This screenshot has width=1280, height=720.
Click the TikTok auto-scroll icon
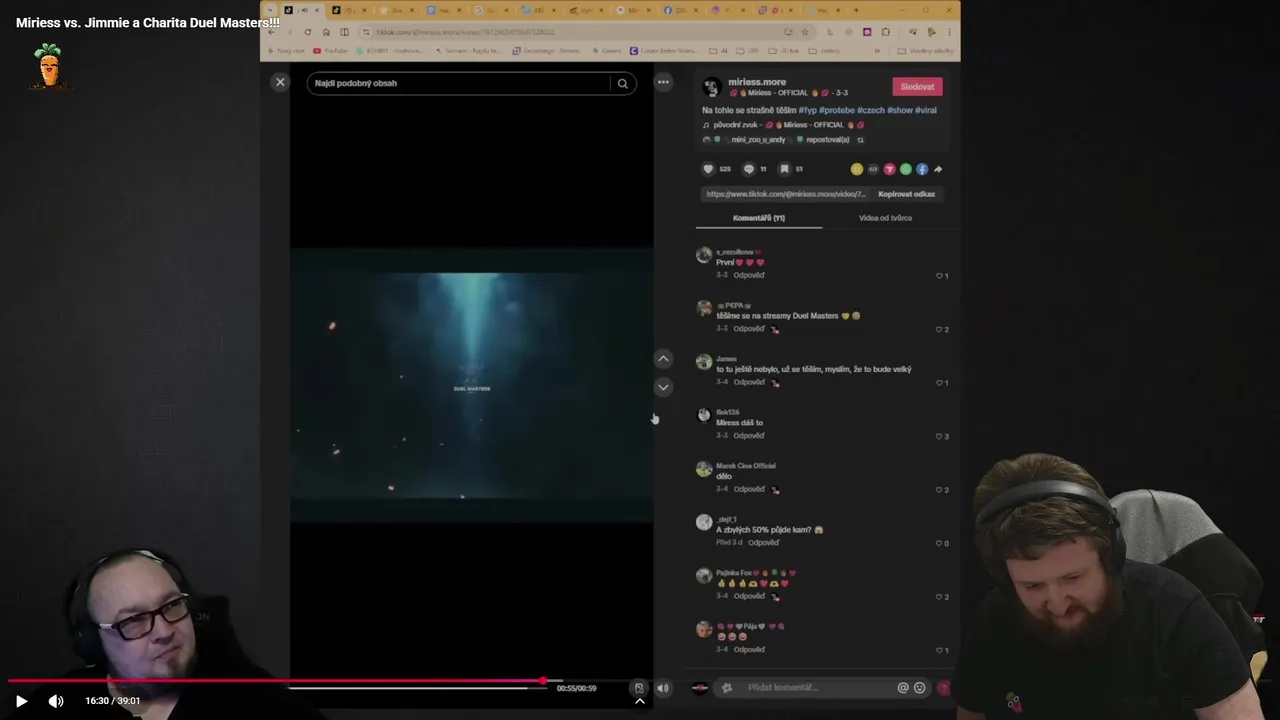(639, 688)
